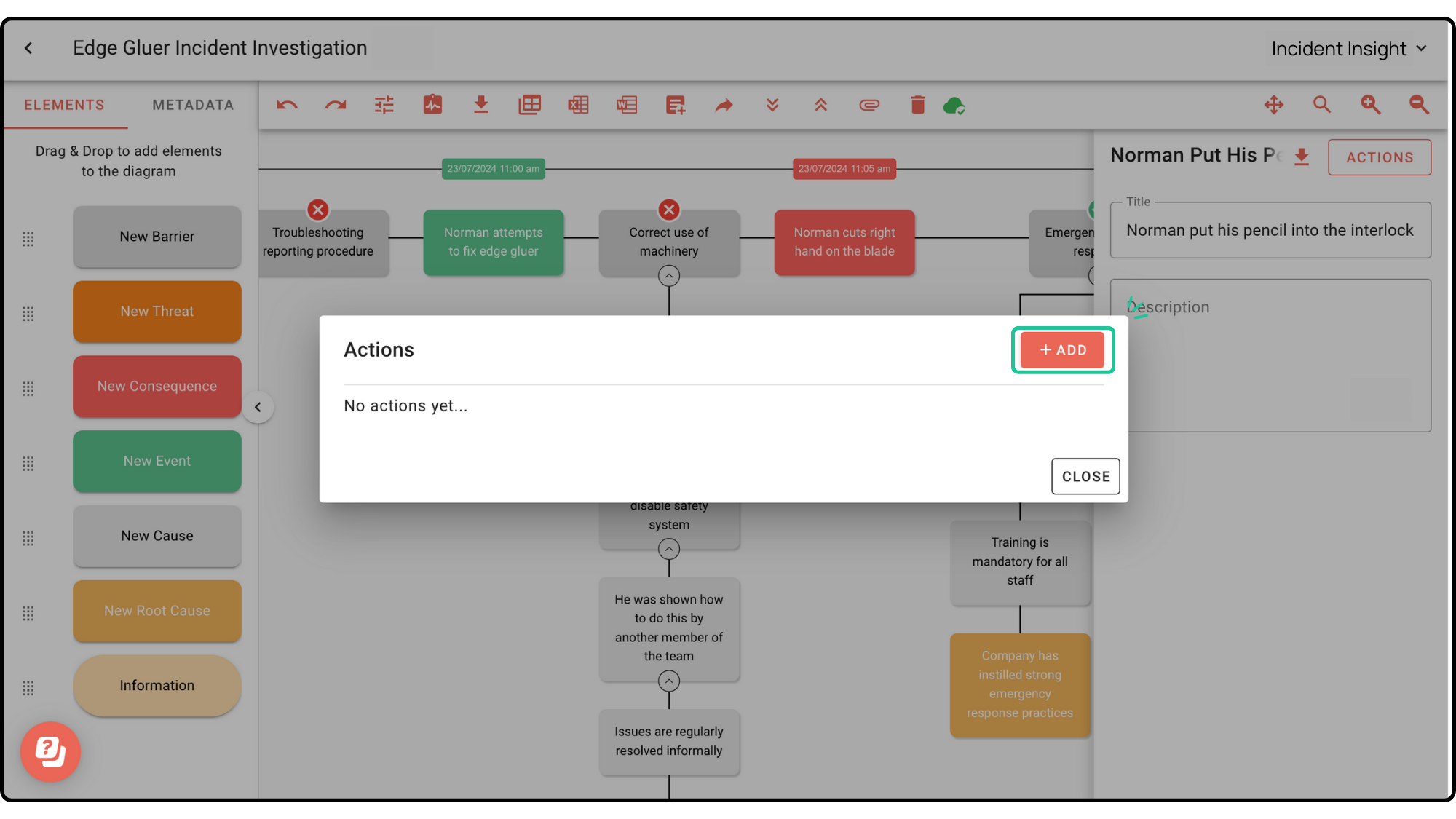
Task: Attach a file using the paperclip icon
Action: click(869, 105)
